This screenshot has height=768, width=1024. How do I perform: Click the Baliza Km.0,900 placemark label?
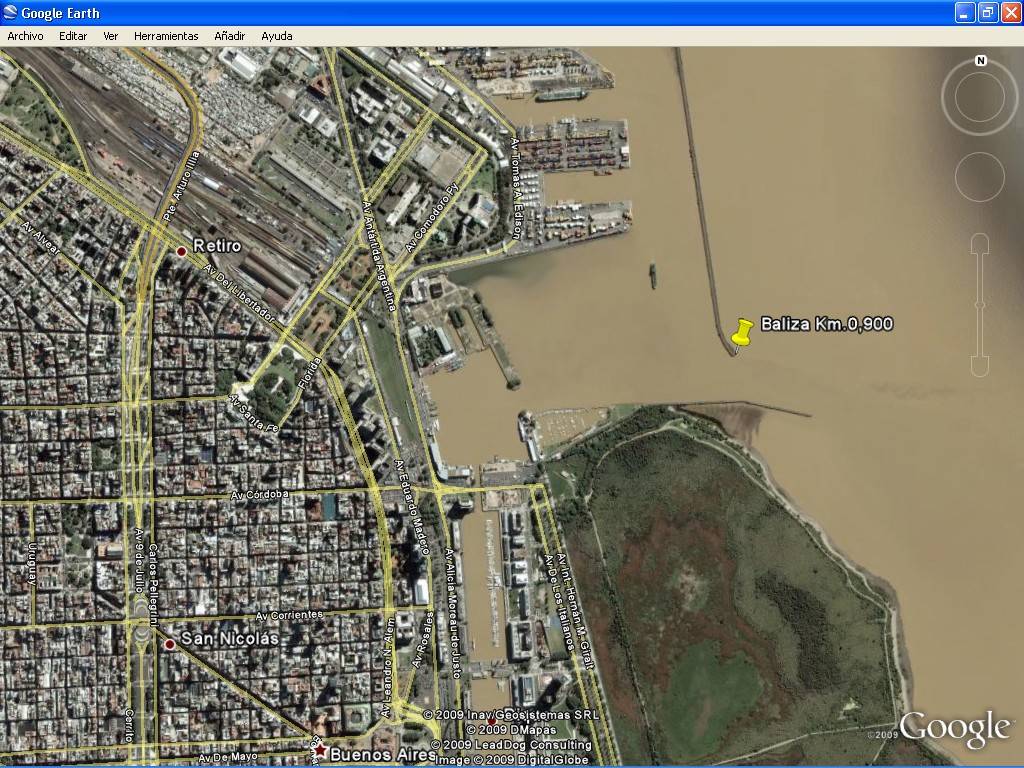click(827, 323)
